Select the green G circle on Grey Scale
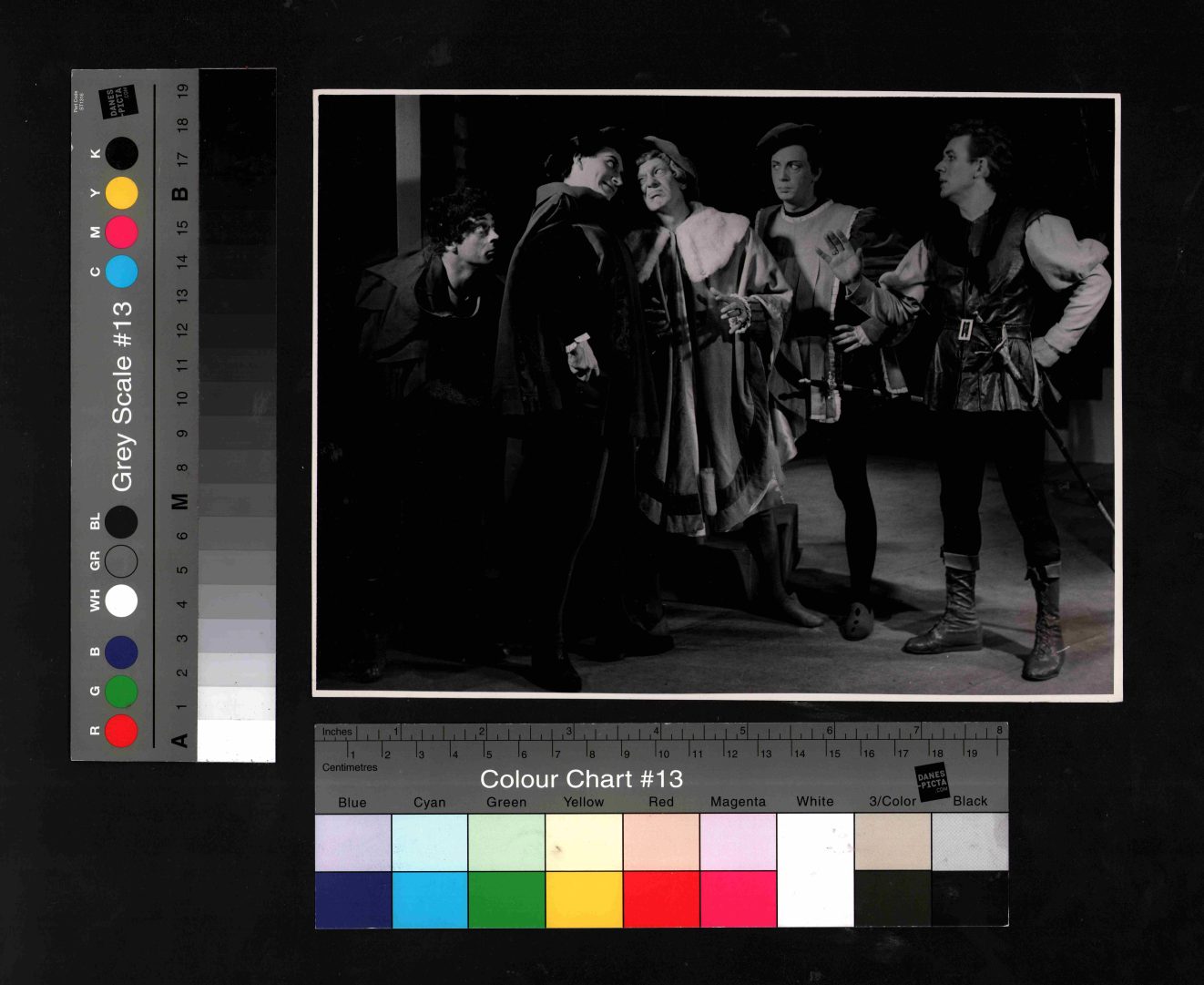The image size is (1204, 985). click(121, 692)
